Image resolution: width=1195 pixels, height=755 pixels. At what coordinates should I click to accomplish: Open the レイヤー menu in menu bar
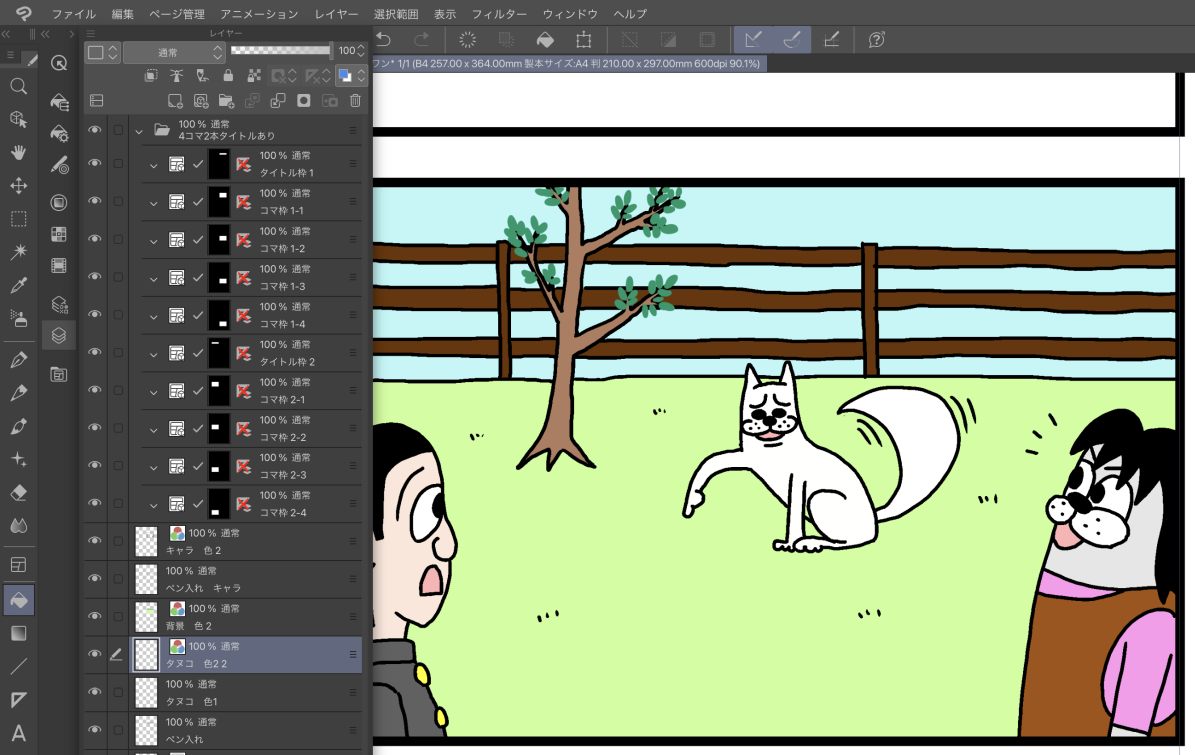point(336,14)
